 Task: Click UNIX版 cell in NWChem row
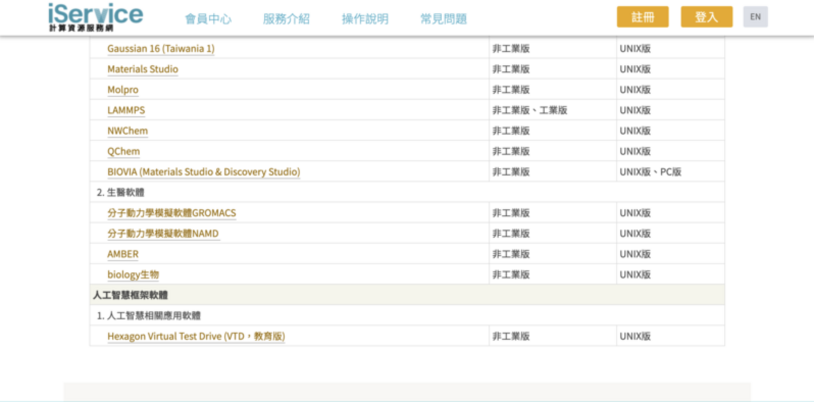(671, 131)
